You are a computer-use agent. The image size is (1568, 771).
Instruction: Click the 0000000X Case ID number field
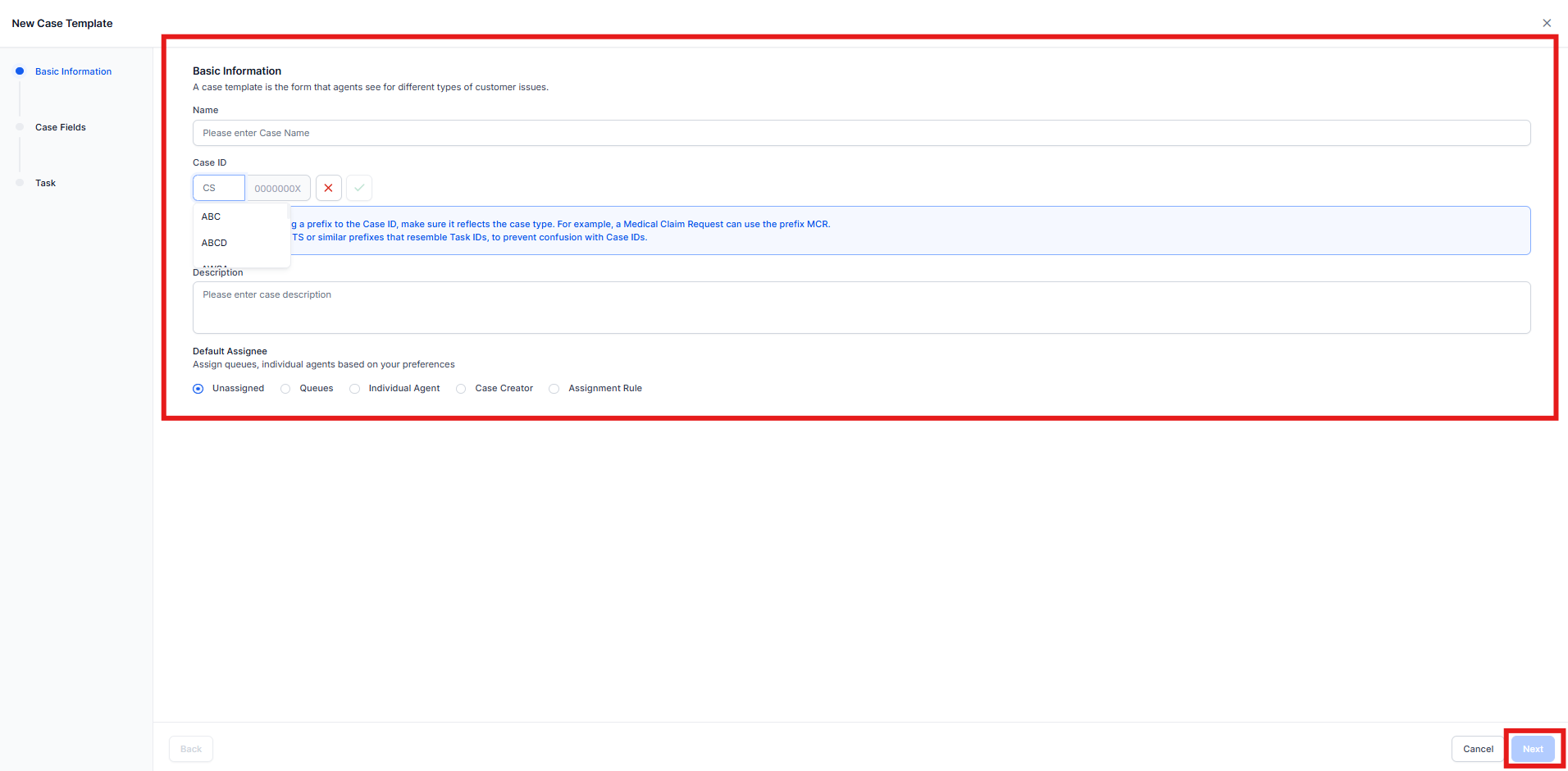pyautogui.click(x=278, y=188)
